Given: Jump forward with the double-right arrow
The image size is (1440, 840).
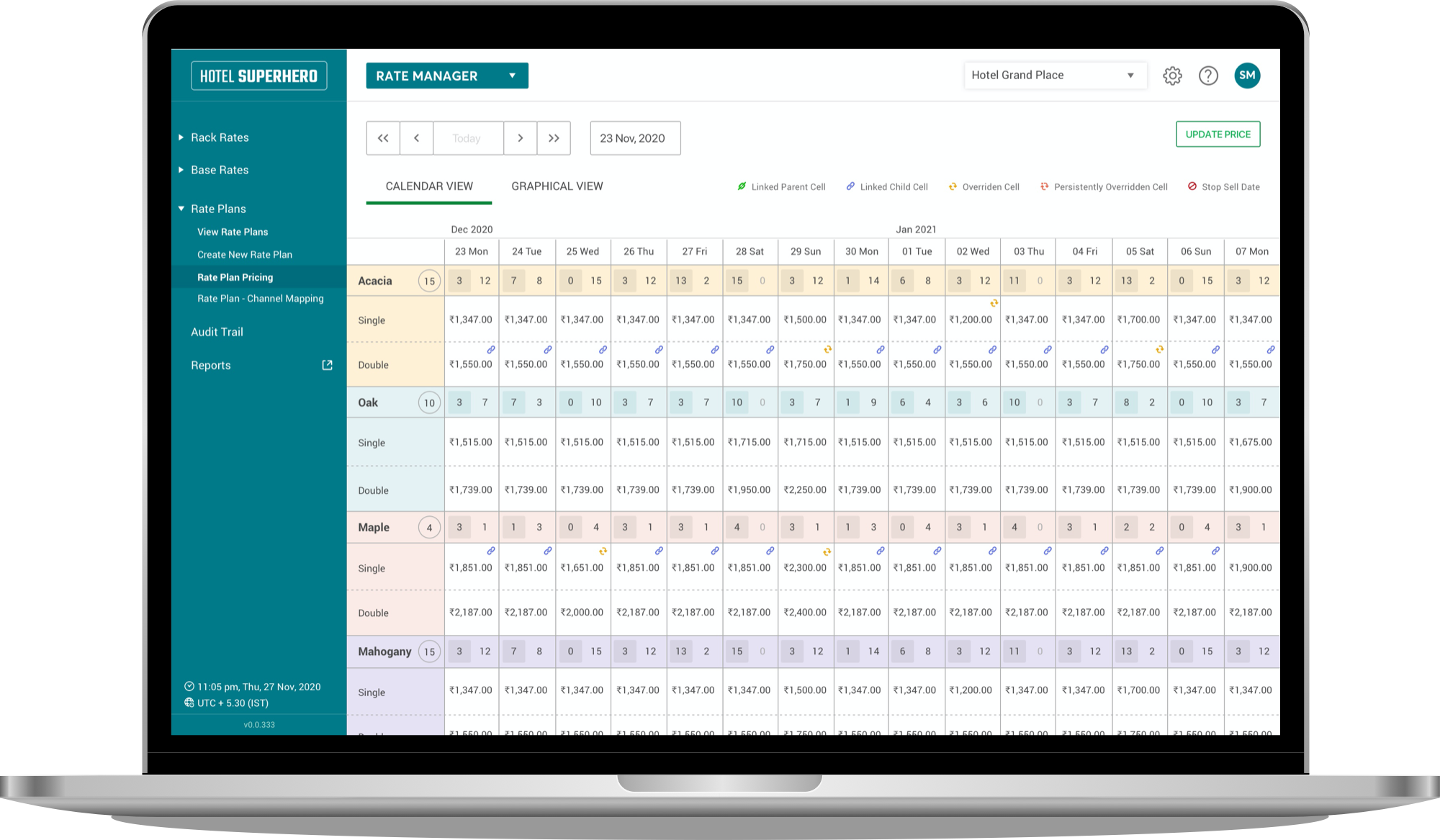Looking at the screenshot, I should point(554,138).
